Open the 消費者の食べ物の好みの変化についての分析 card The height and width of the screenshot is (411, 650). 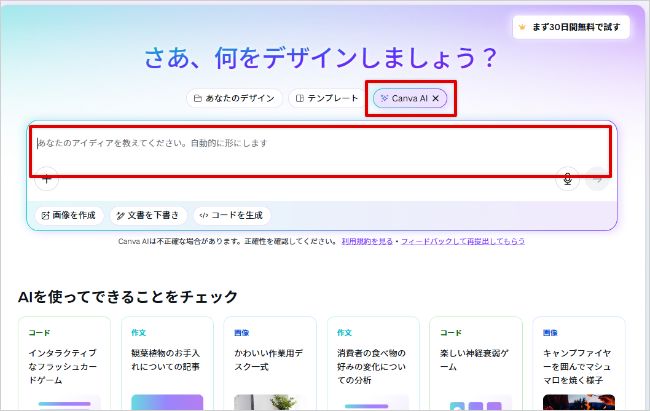point(373,363)
